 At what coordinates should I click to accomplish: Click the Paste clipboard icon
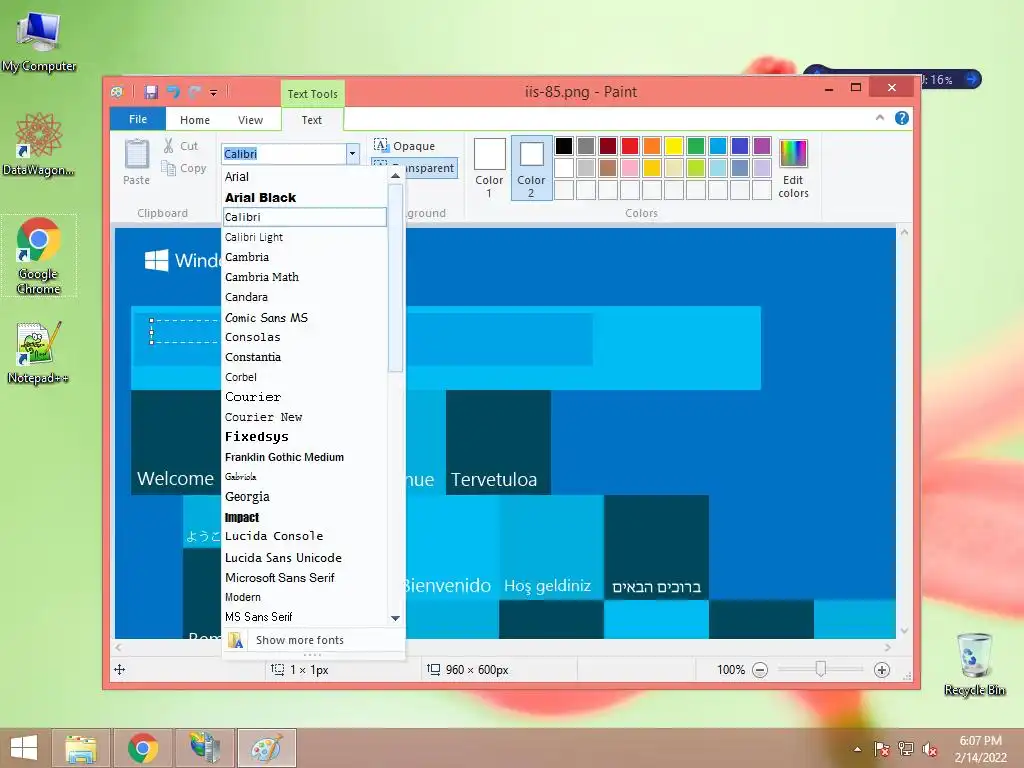point(136,155)
